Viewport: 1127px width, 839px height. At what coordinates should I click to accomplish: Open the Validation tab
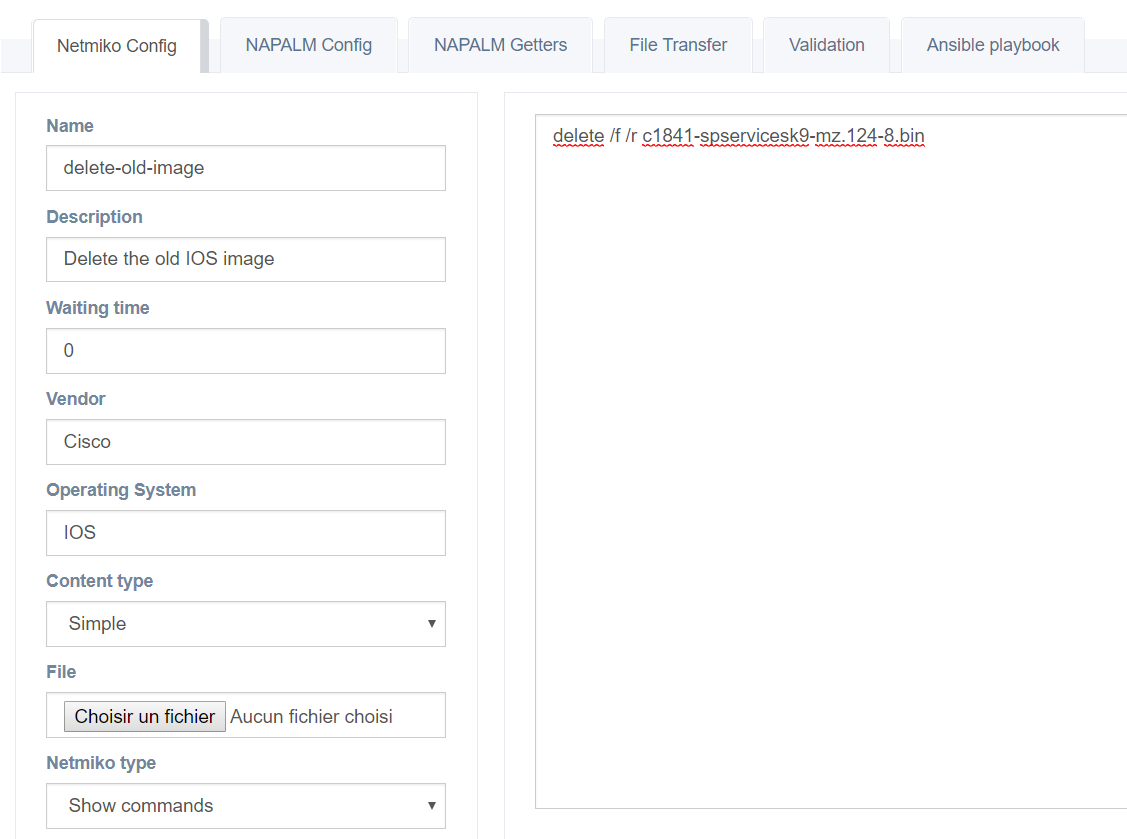[827, 45]
